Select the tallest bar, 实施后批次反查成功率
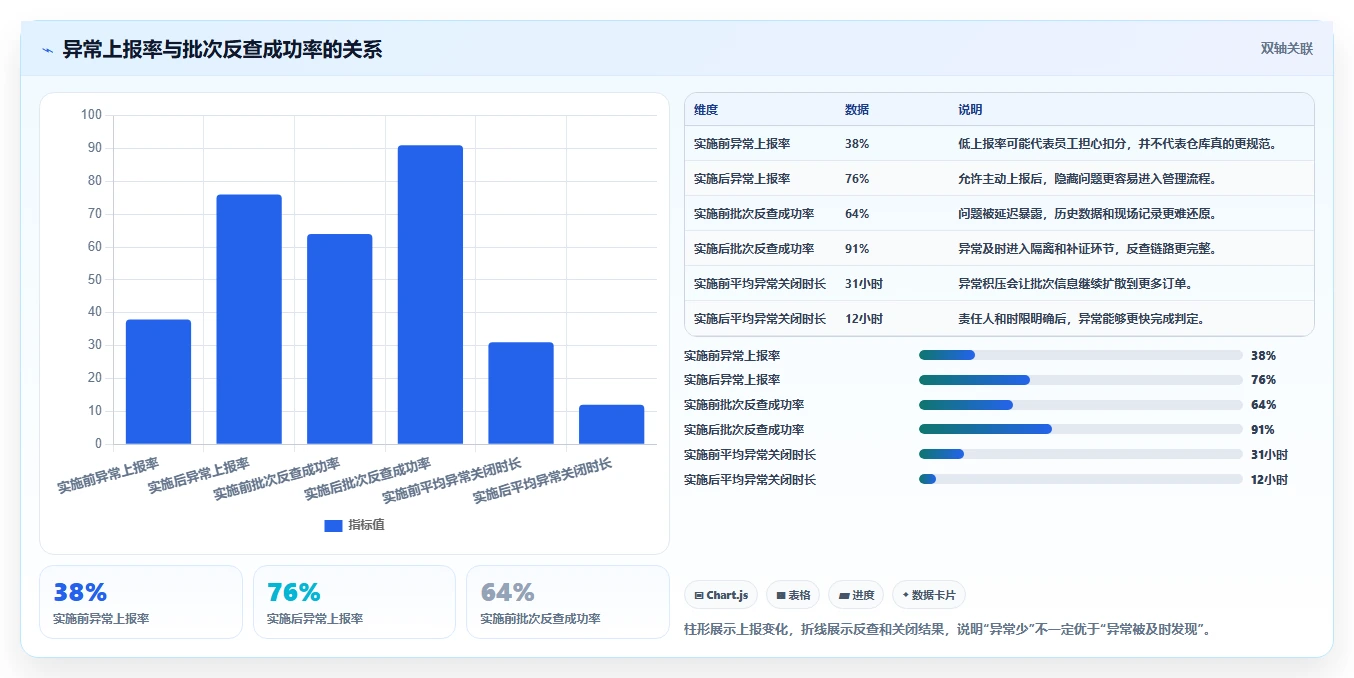Screen dimensions: 1354x678 point(430,295)
